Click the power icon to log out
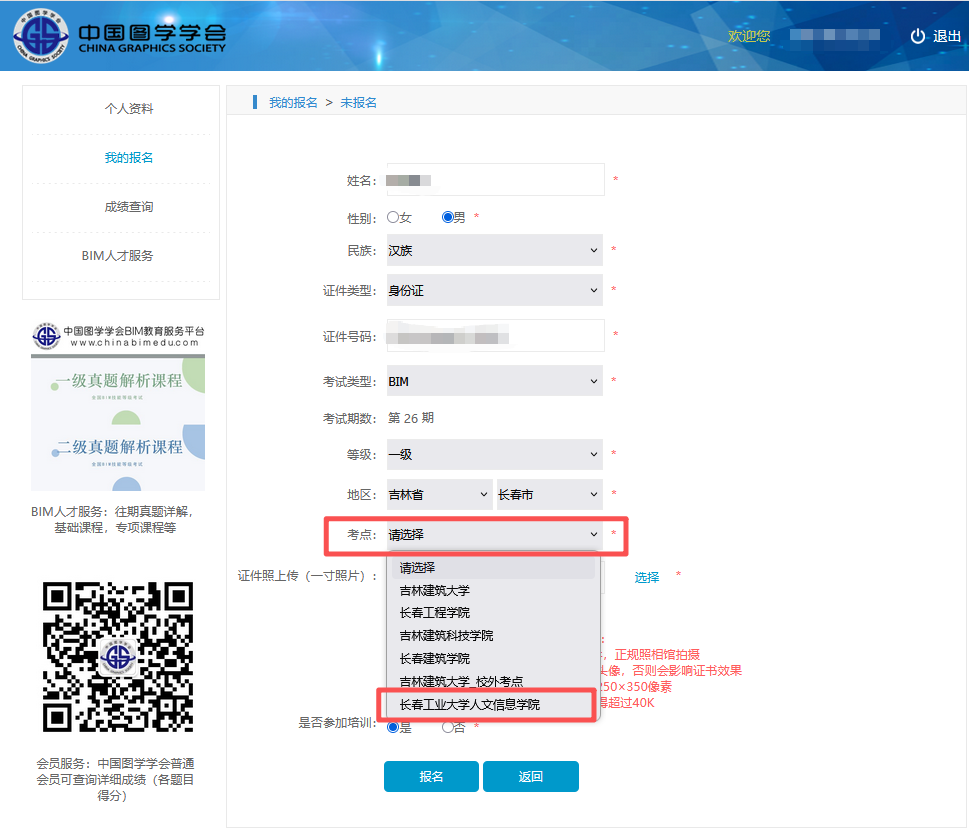Image resolution: width=969 pixels, height=835 pixels. 918,36
